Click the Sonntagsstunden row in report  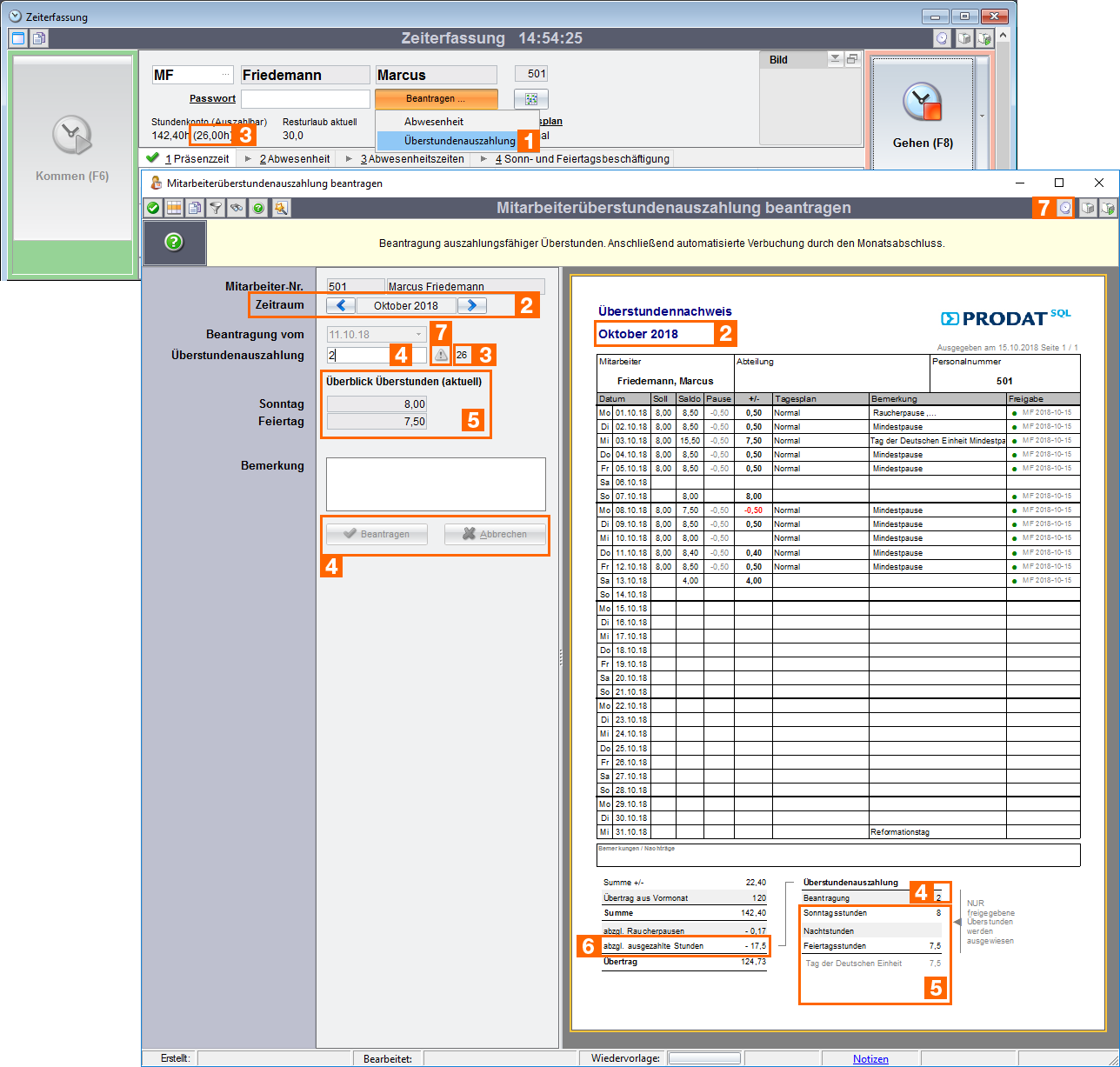(872, 913)
